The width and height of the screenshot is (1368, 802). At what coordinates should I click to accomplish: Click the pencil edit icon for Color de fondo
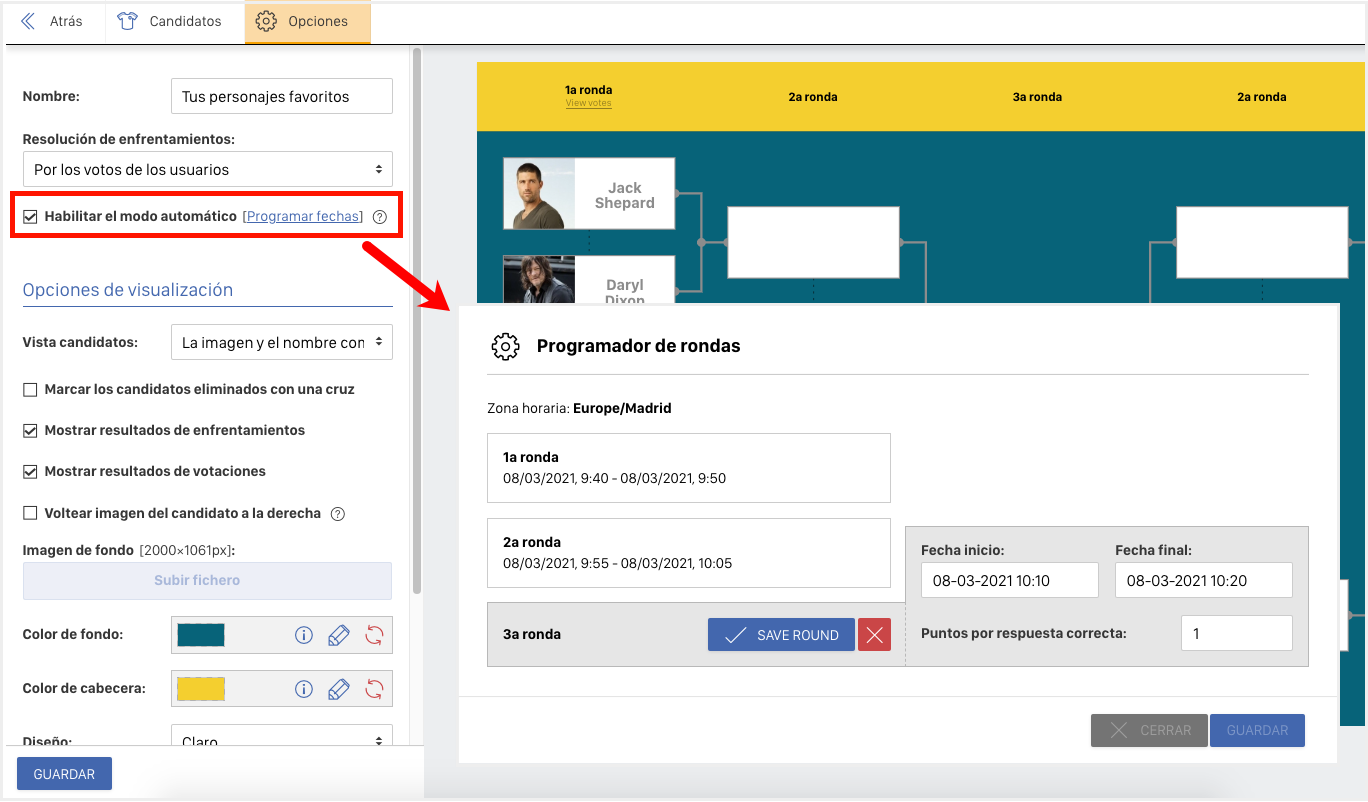tap(339, 635)
